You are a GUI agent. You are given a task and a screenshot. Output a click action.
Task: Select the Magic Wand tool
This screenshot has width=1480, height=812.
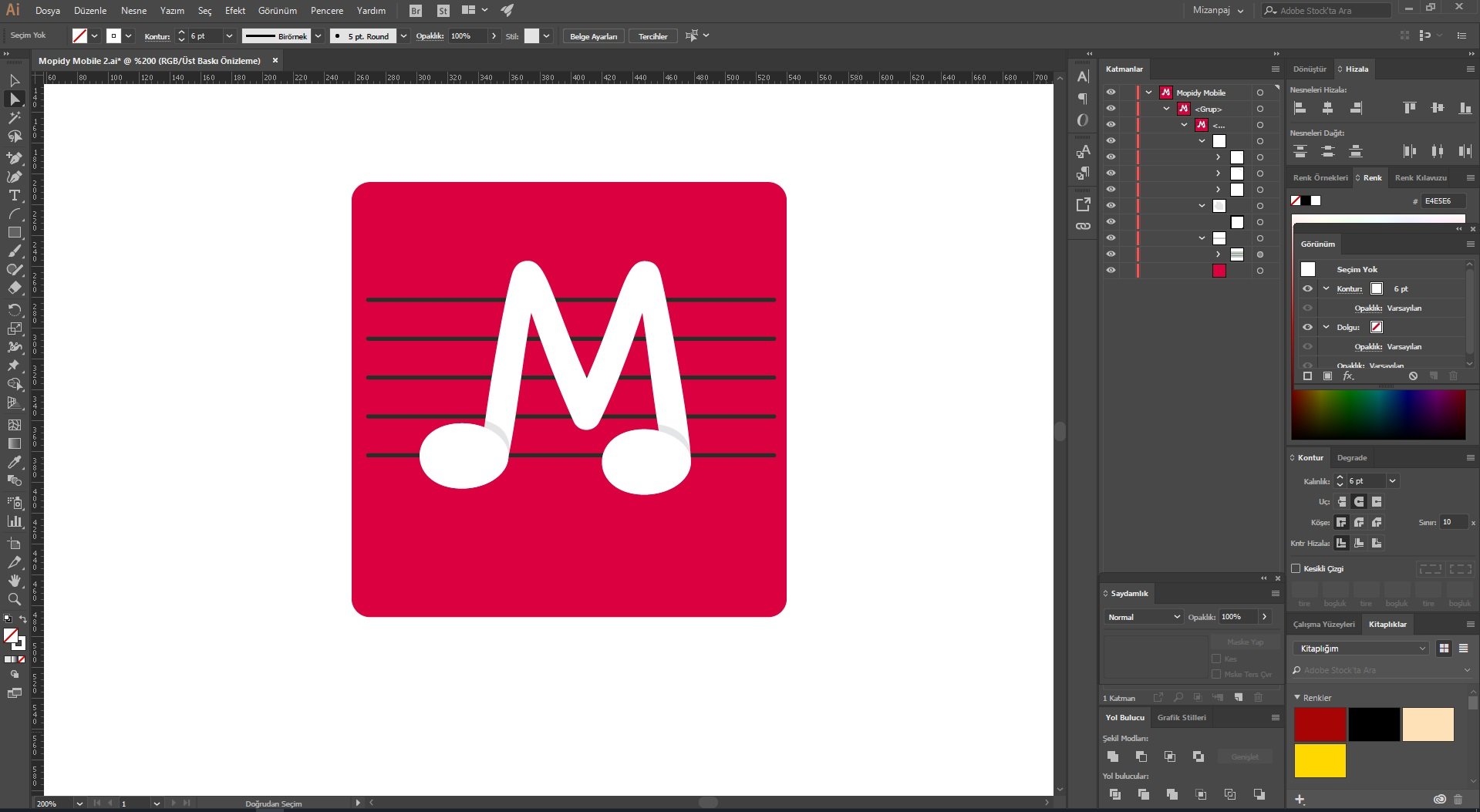pos(15,118)
